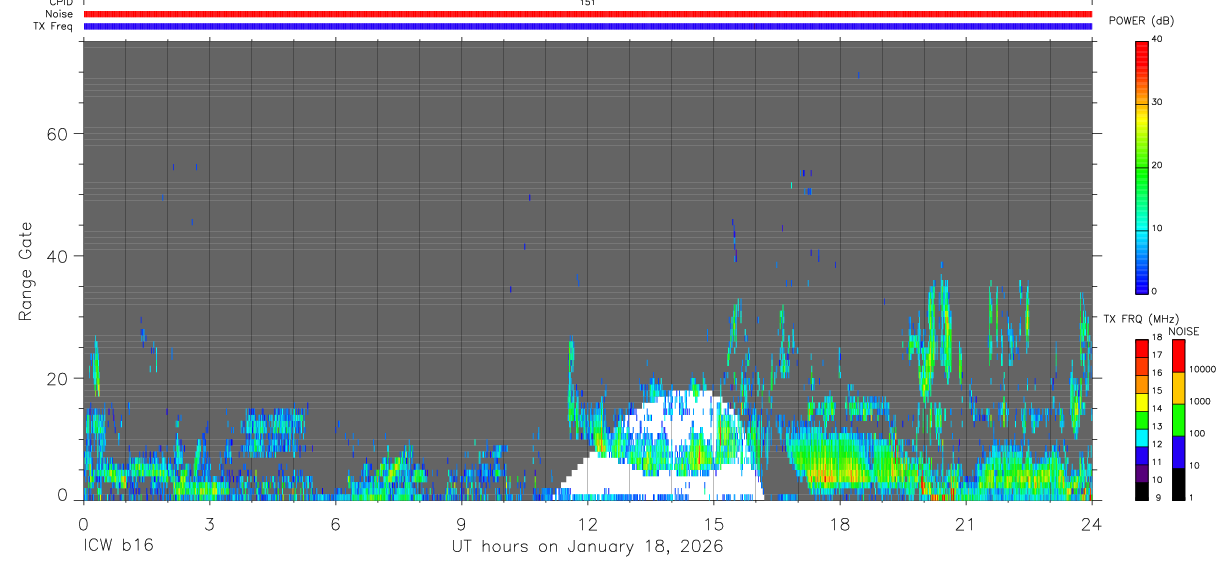Click range gate axis tick '20'
Screen dimensions: 1228x567
point(58,378)
